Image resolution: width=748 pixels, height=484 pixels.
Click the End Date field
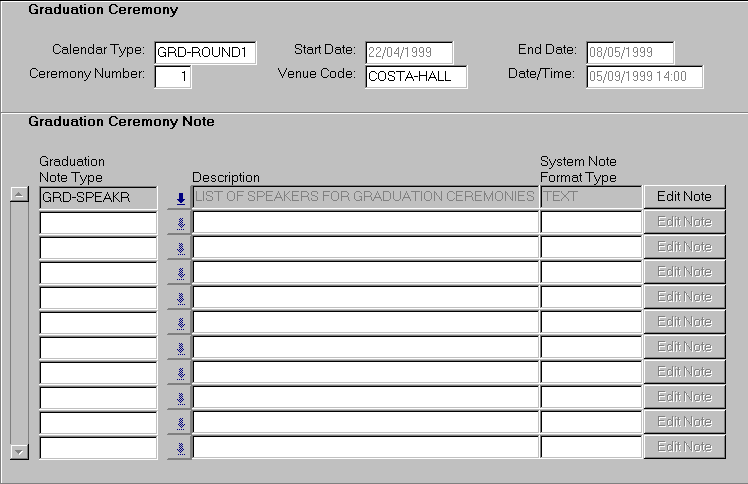(630, 52)
